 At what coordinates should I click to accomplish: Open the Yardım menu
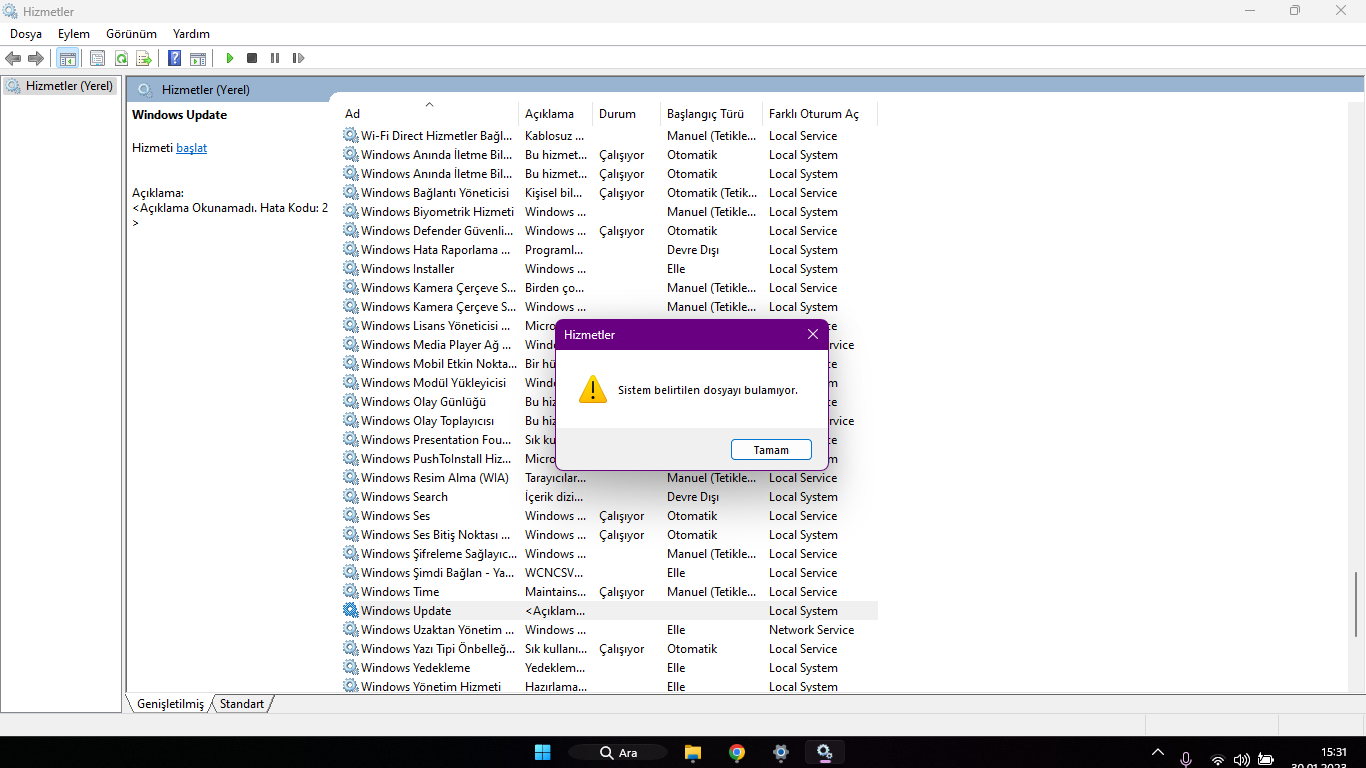click(x=191, y=34)
